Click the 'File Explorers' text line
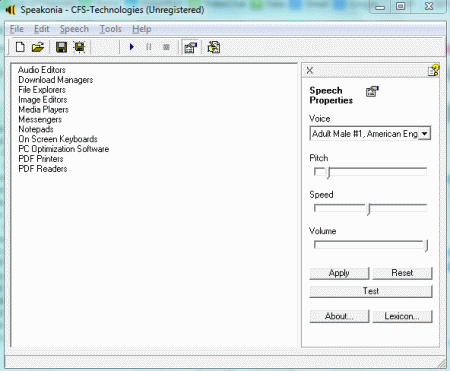The width and height of the screenshot is (450, 371). 42,90
